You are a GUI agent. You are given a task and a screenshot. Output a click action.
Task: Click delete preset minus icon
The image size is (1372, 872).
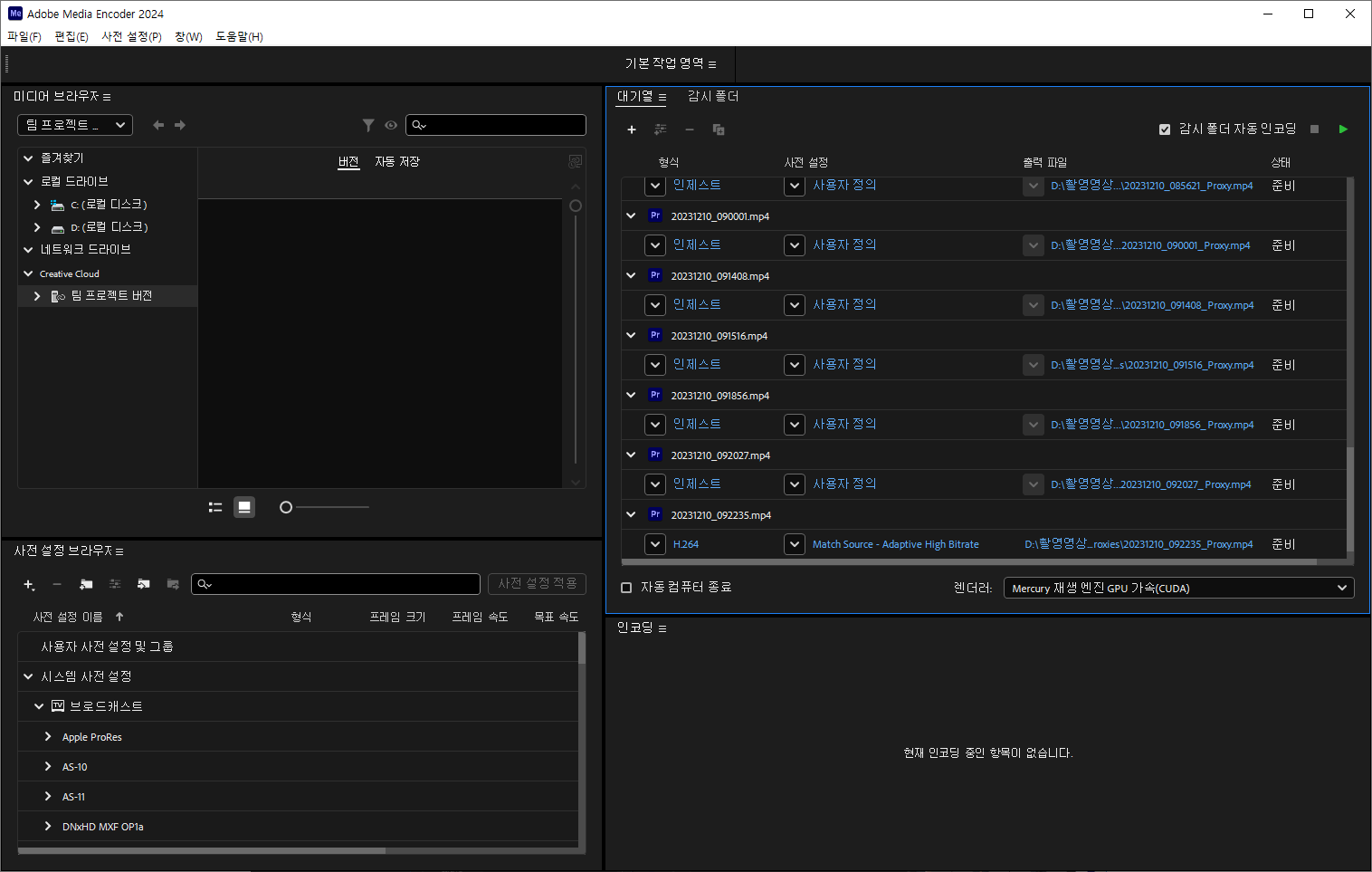tap(57, 584)
